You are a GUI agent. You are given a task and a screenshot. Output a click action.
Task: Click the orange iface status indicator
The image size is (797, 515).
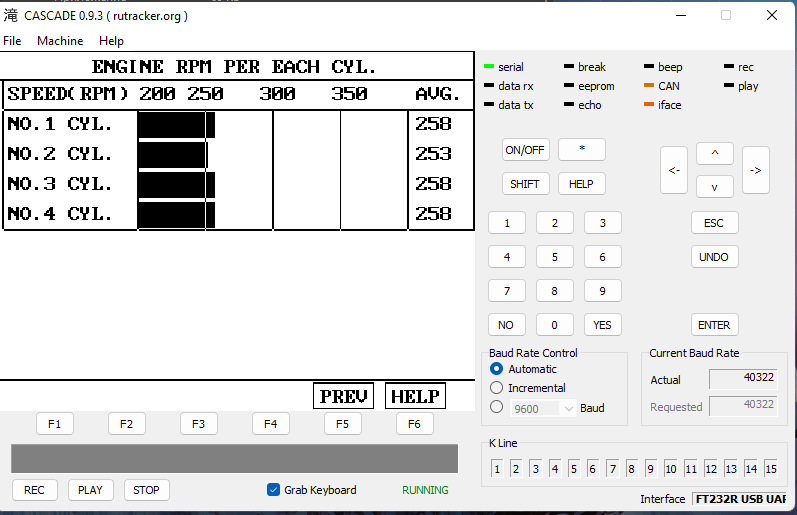pos(648,105)
